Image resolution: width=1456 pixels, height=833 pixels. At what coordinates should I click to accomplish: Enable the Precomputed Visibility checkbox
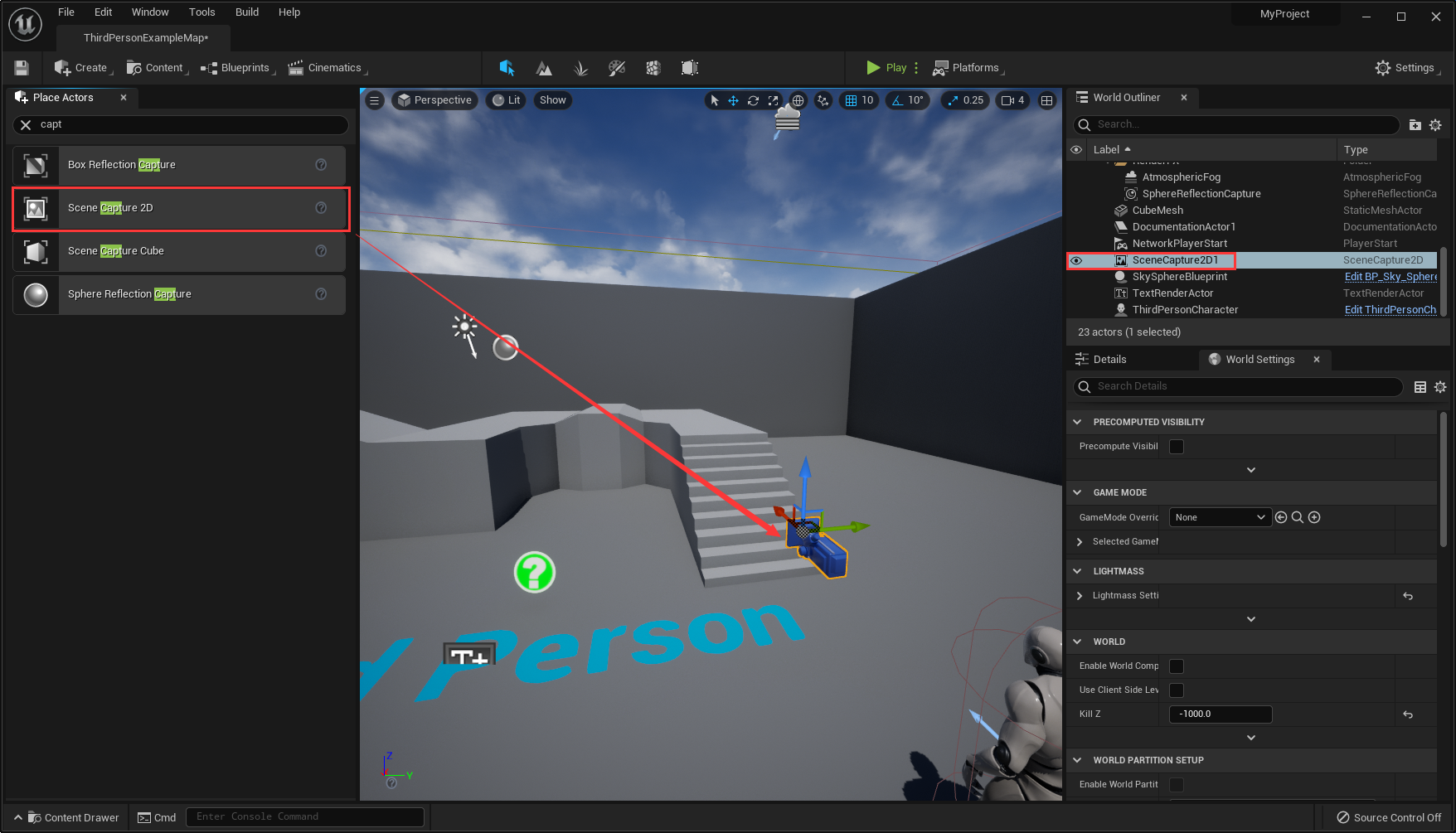(1176, 446)
